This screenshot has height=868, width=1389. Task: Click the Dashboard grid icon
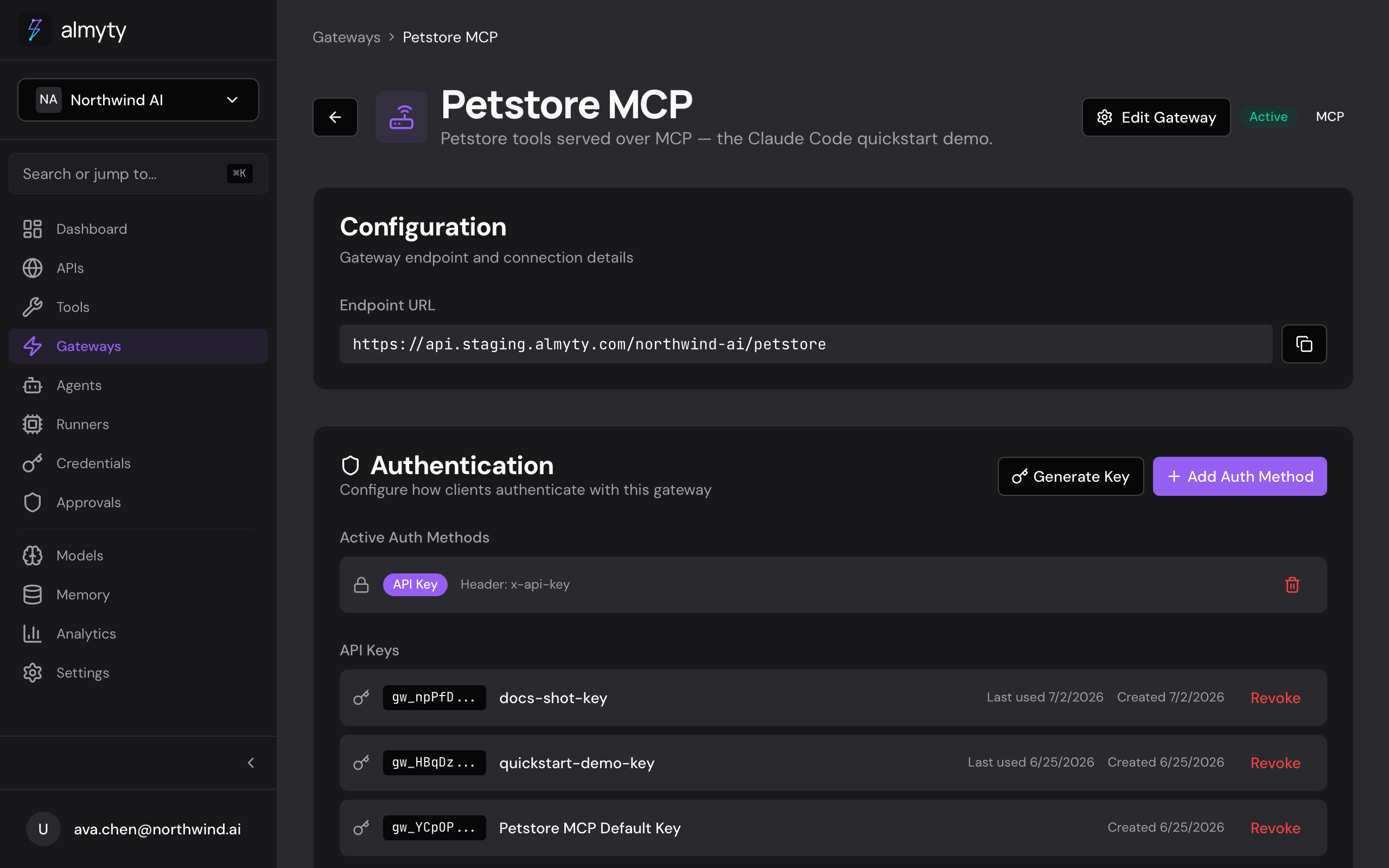(33, 229)
